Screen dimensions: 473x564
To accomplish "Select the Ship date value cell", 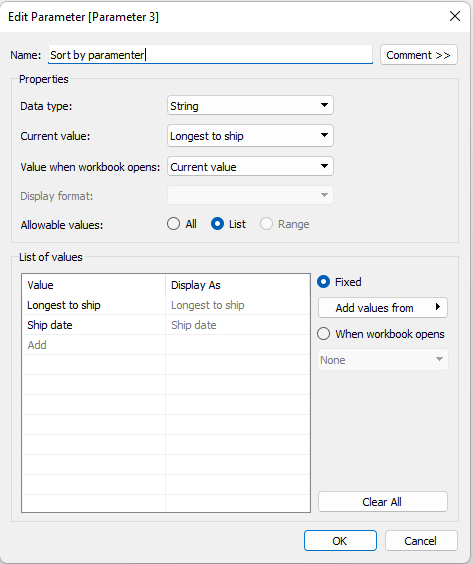I will coord(94,325).
